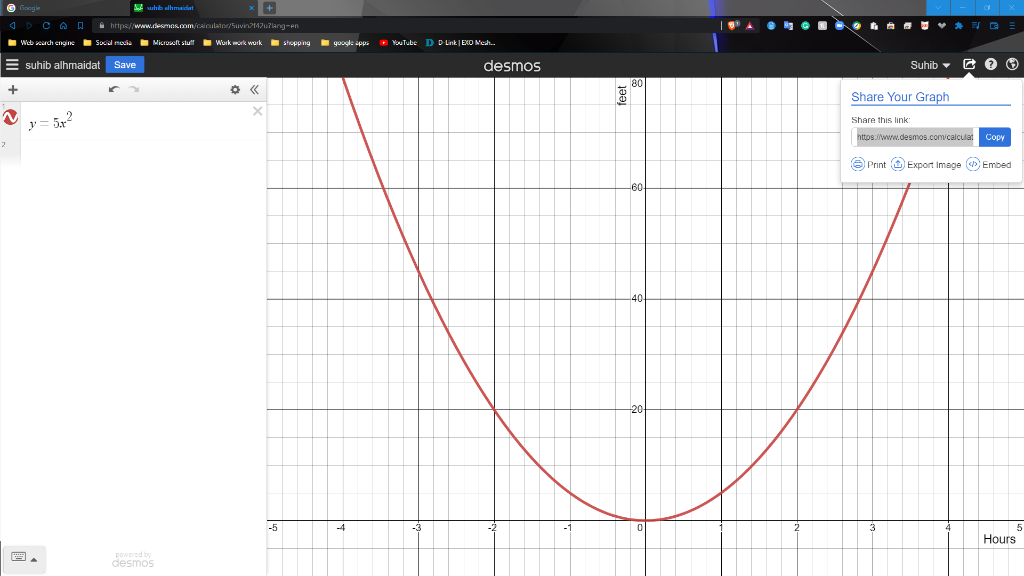1024x576 pixels.
Task: Show the on-screen keyboard
Action: (x=16, y=559)
